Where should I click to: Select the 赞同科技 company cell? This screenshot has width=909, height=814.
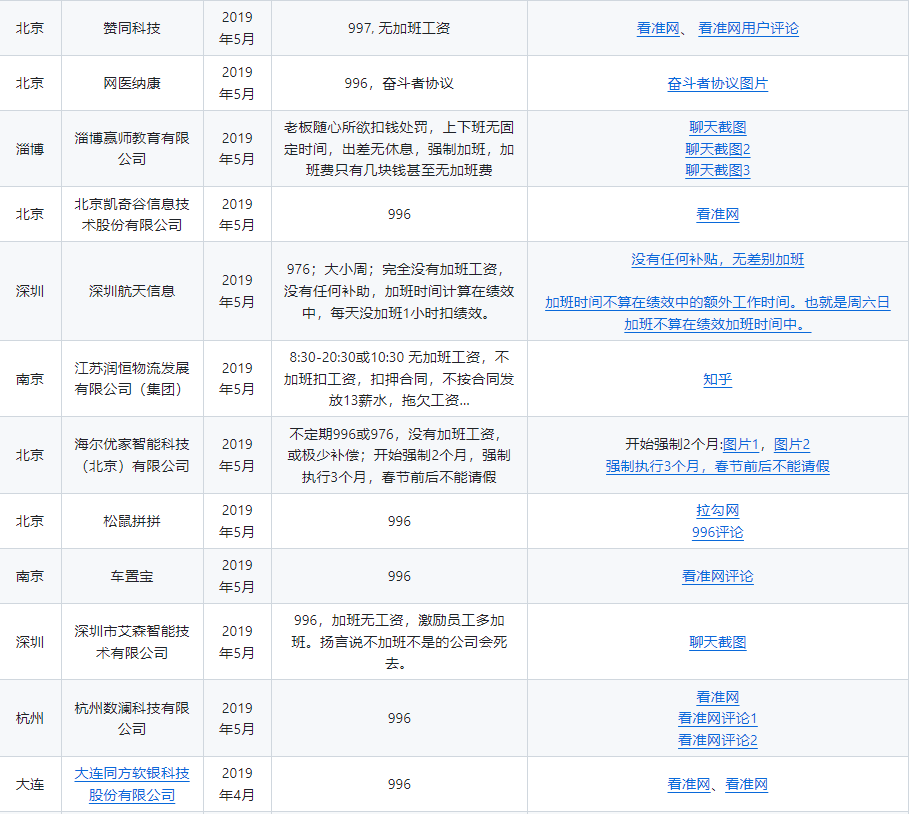(x=132, y=28)
